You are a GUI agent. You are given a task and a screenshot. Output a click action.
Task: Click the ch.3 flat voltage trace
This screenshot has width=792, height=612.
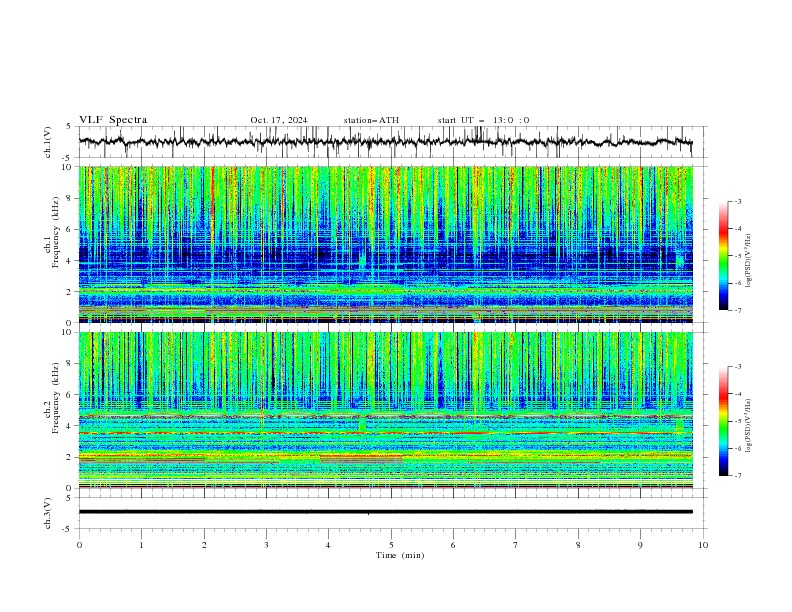385,512
